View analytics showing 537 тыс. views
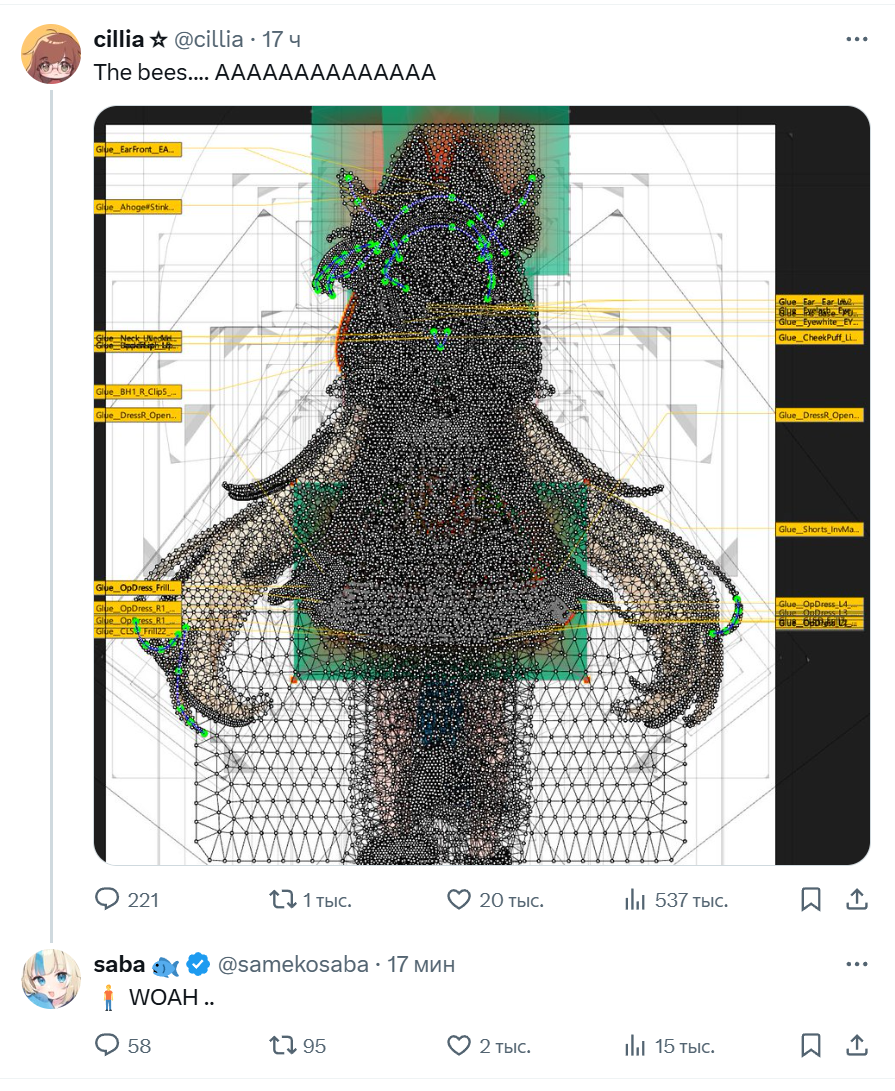This screenshot has height=1091, width=895. (x=676, y=900)
